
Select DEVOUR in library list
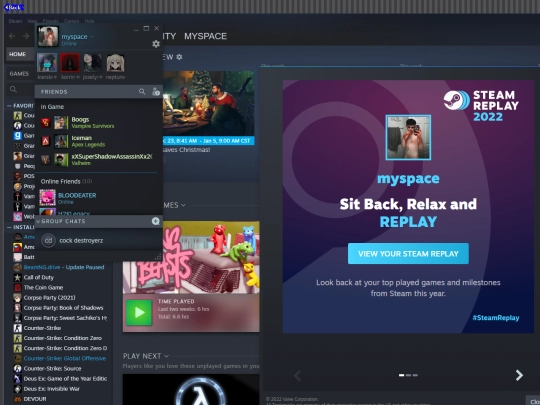(35, 399)
